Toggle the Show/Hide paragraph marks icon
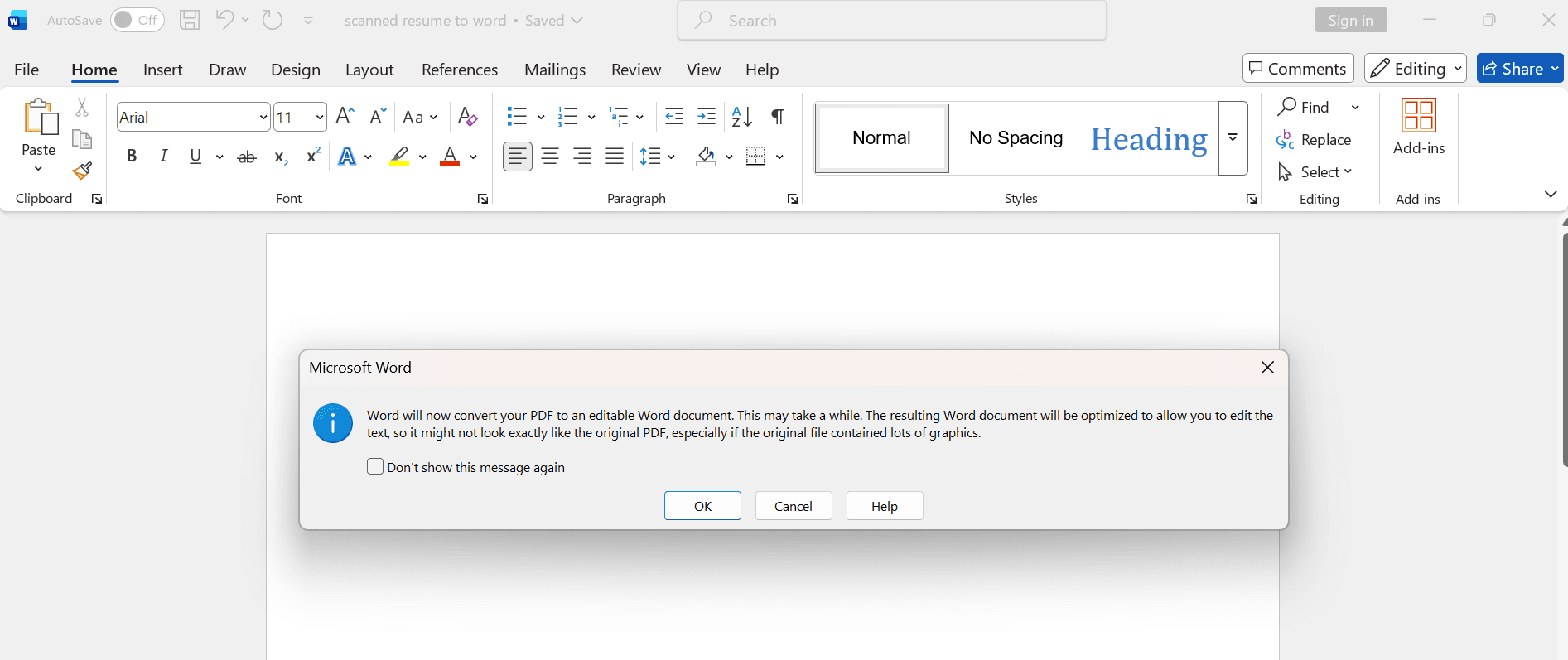1568x660 pixels. pyautogui.click(x=777, y=117)
